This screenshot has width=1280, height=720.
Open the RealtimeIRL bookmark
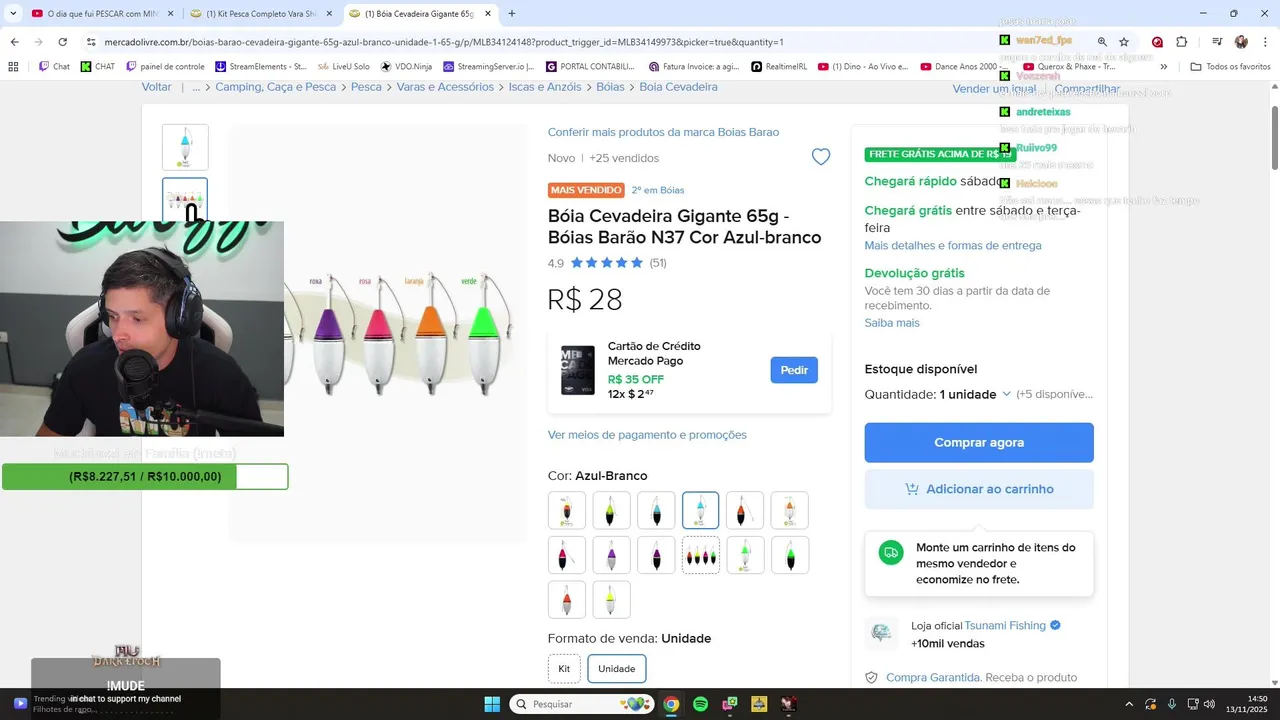[778, 67]
